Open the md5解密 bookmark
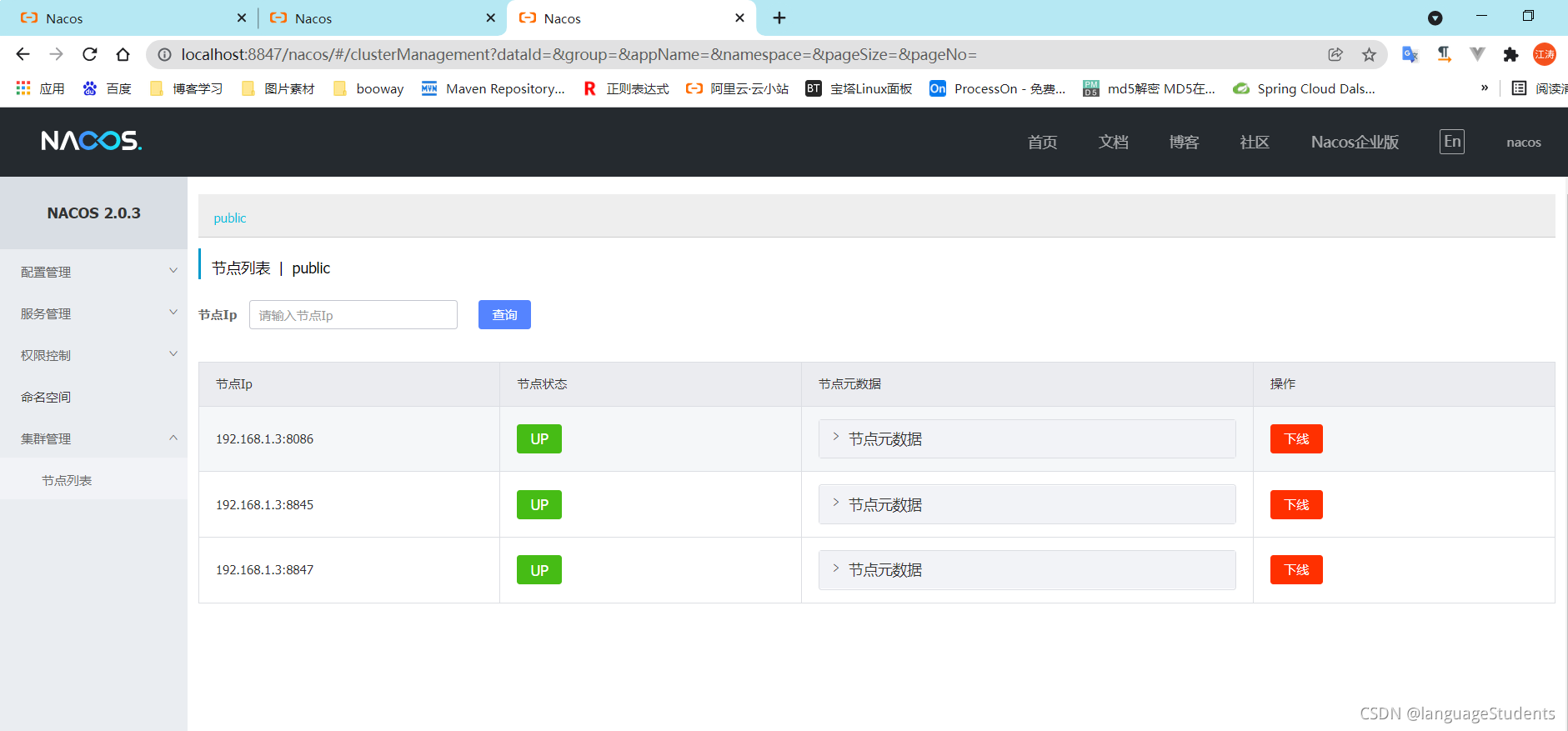This screenshot has height=731, width=1568. tap(1149, 88)
